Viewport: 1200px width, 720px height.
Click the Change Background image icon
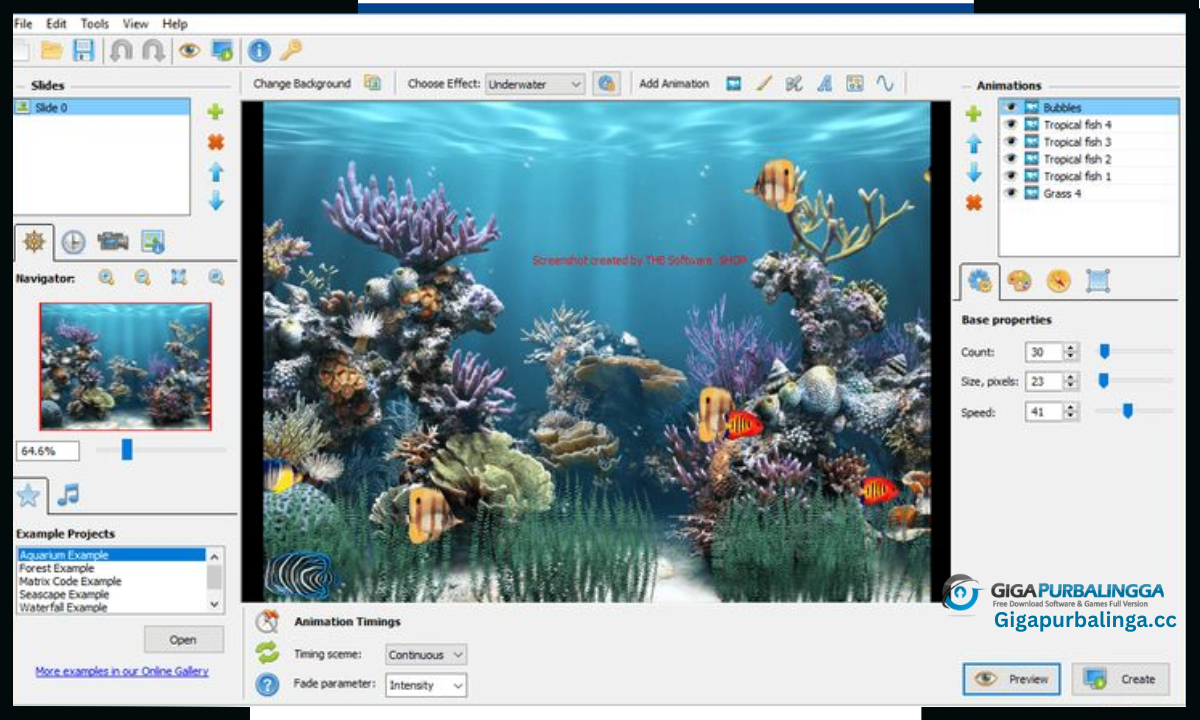(x=372, y=83)
